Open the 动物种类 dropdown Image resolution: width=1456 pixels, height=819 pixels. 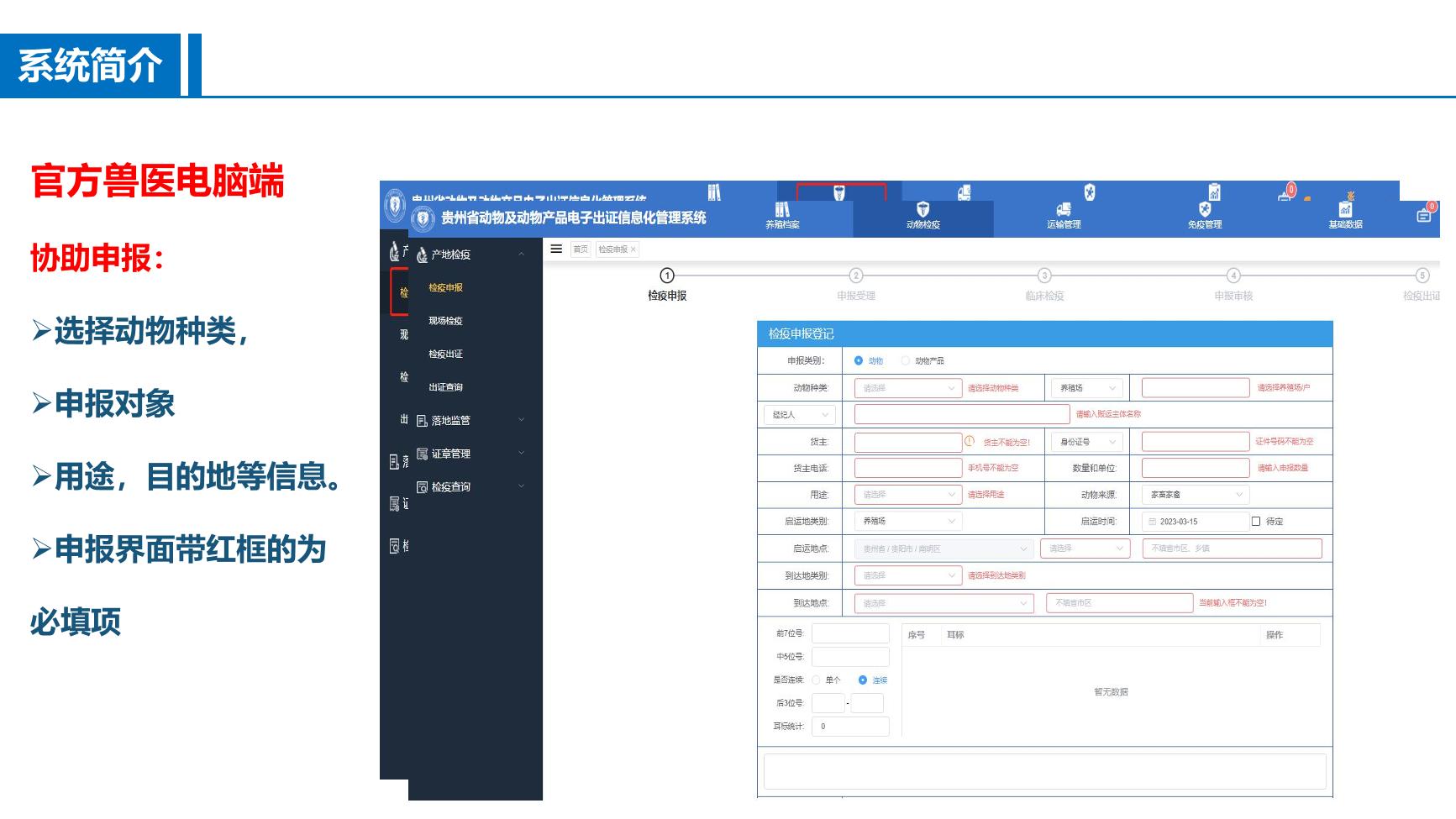[x=907, y=388]
